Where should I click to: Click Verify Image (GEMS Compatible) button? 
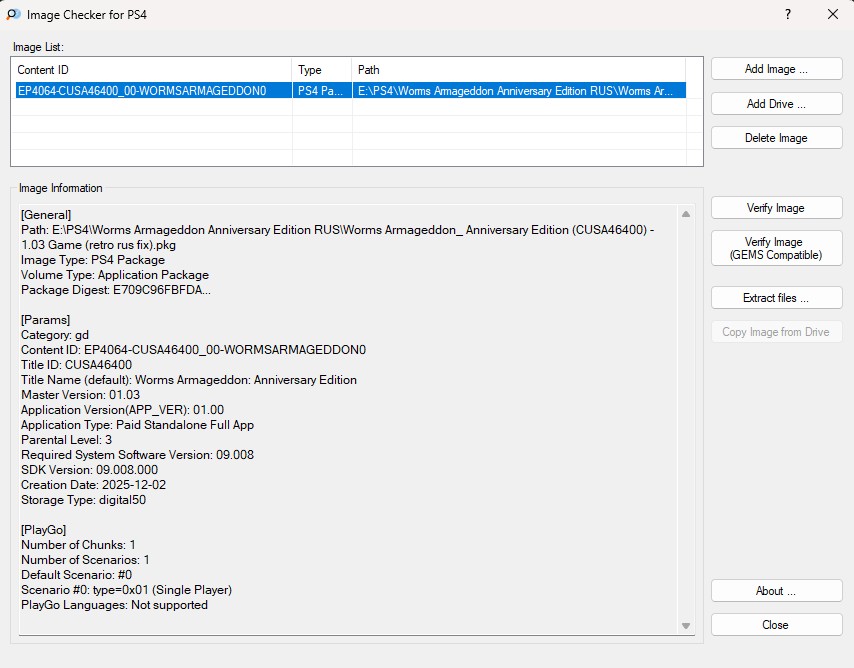point(776,248)
